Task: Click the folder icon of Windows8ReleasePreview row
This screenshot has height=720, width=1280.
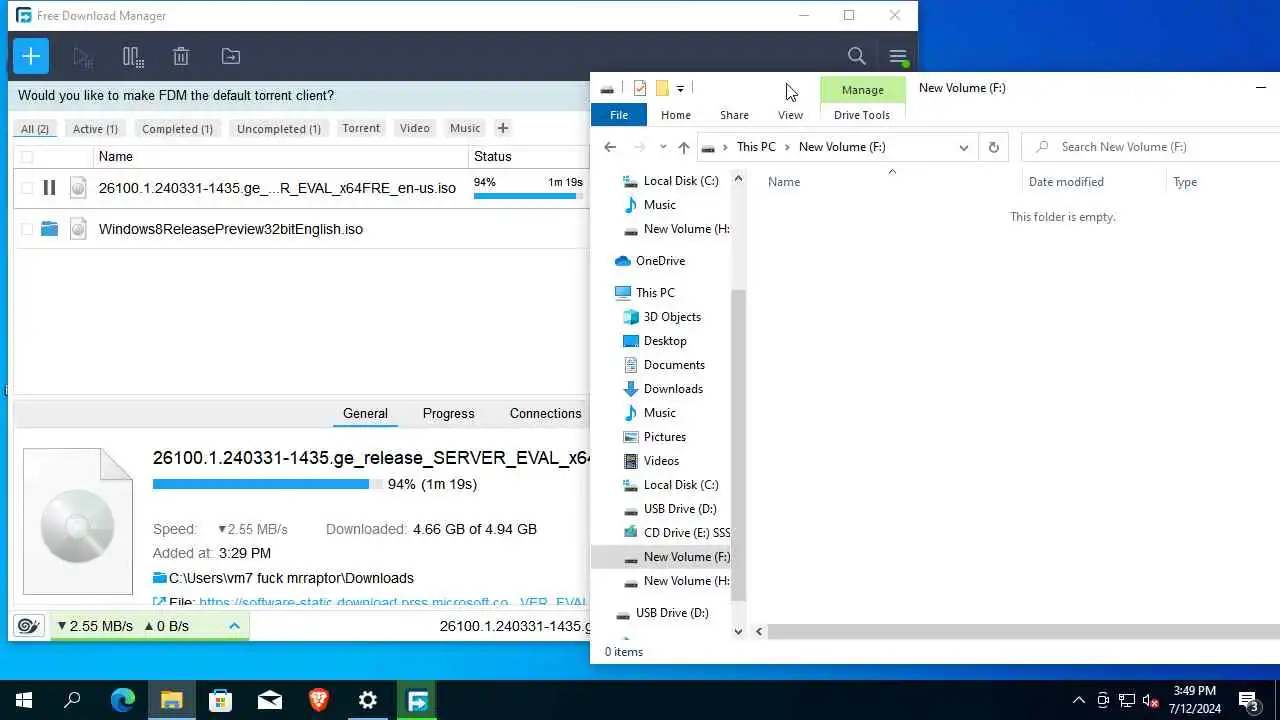Action: pyautogui.click(x=49, y=229)
